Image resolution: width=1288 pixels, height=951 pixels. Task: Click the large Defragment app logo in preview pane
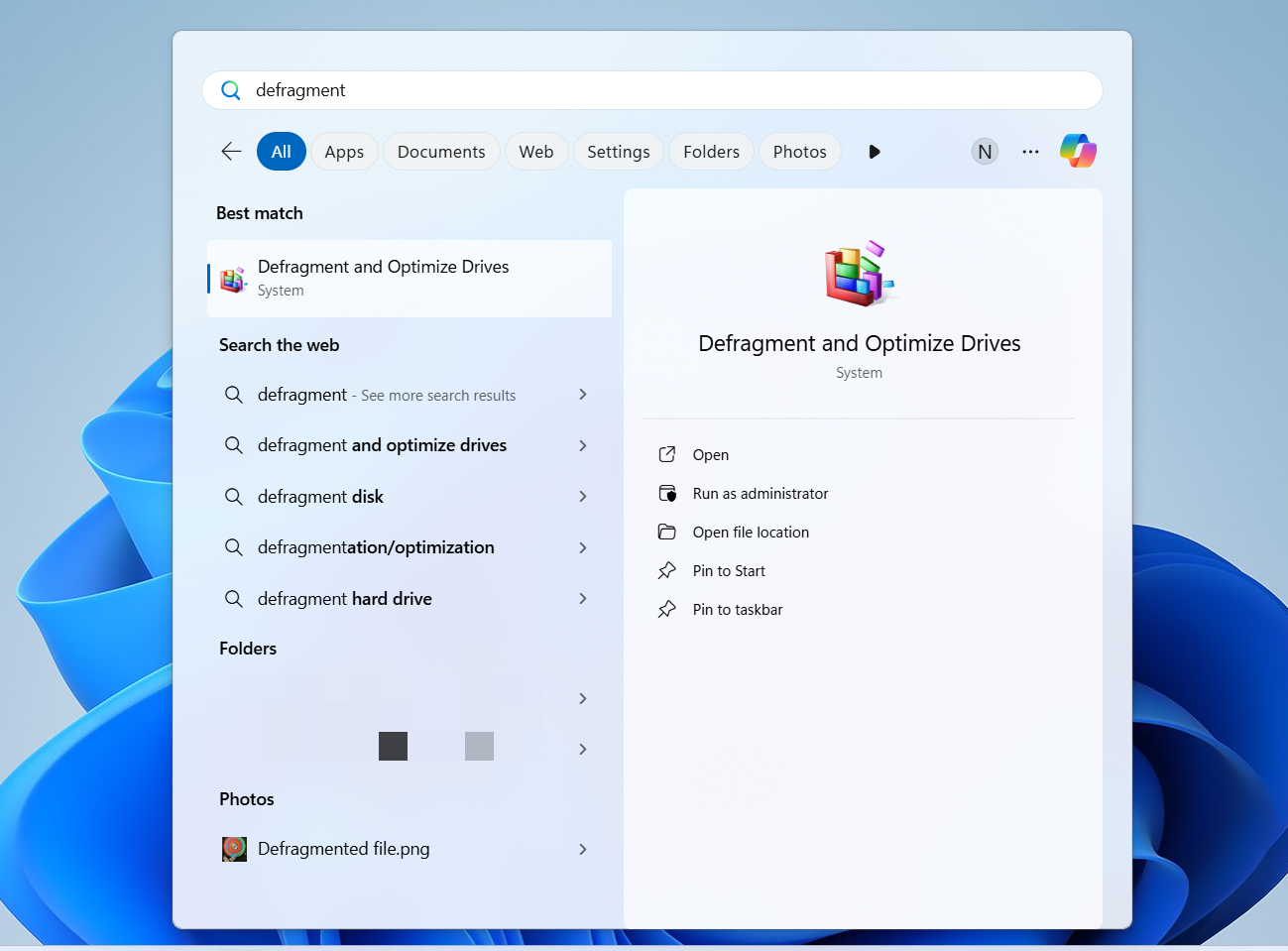tap(858, 272)
